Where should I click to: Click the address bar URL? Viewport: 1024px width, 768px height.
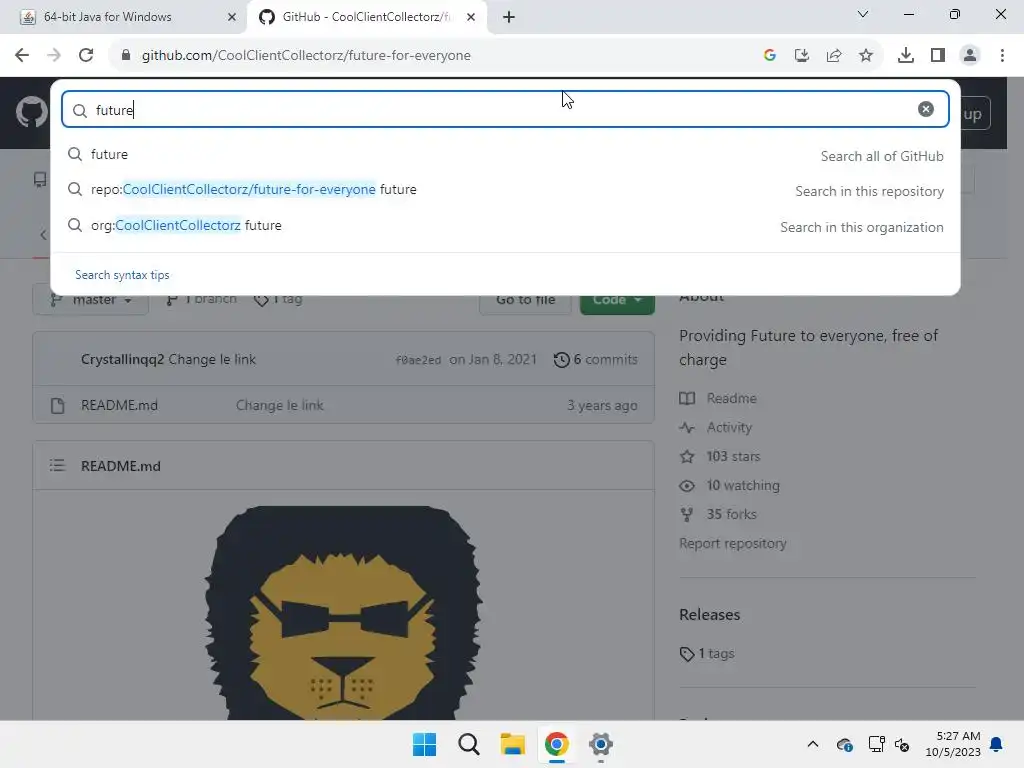click(x=306, y=56)
